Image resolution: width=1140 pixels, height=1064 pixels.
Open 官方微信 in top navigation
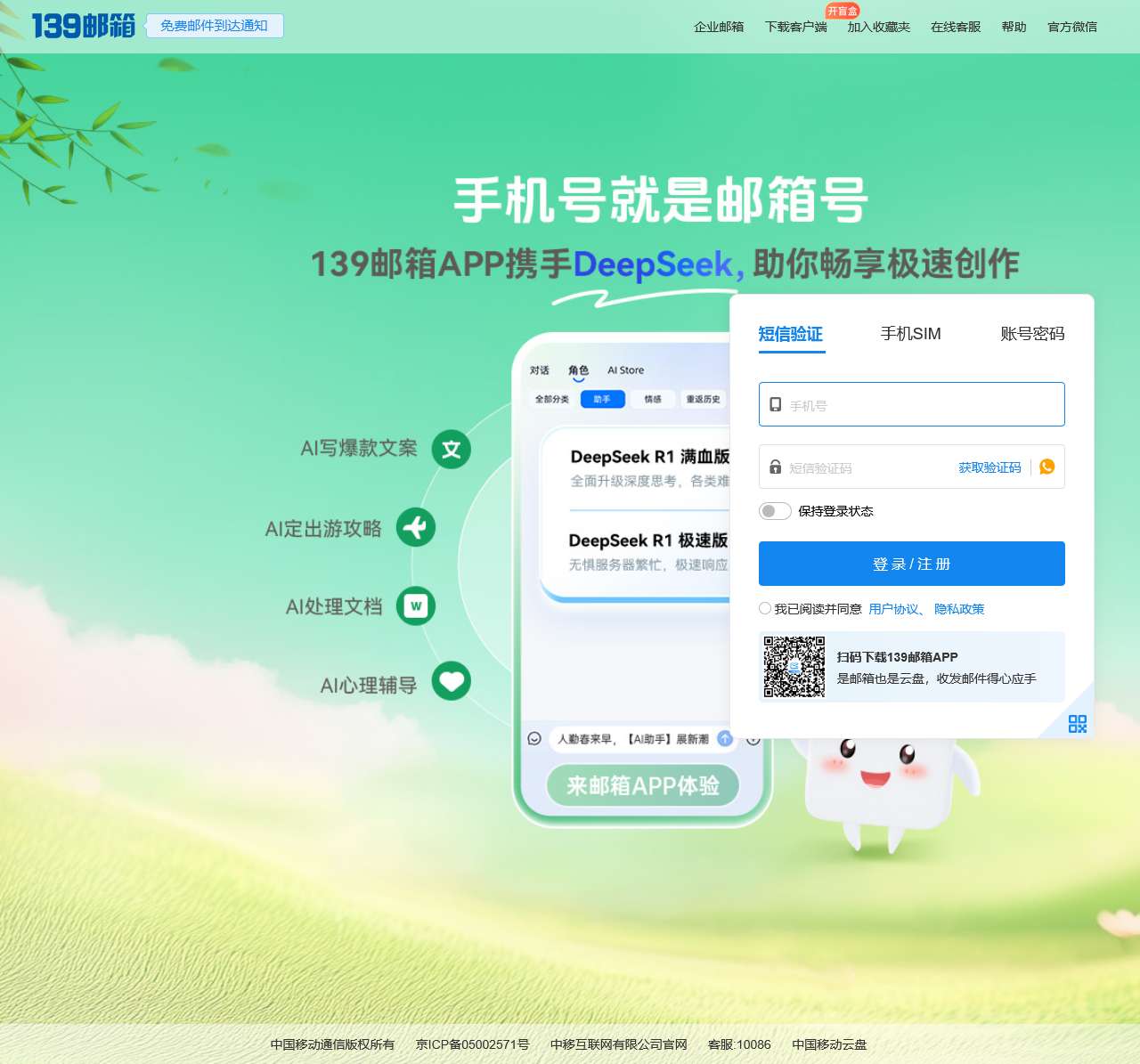(x=1072, y=27)
